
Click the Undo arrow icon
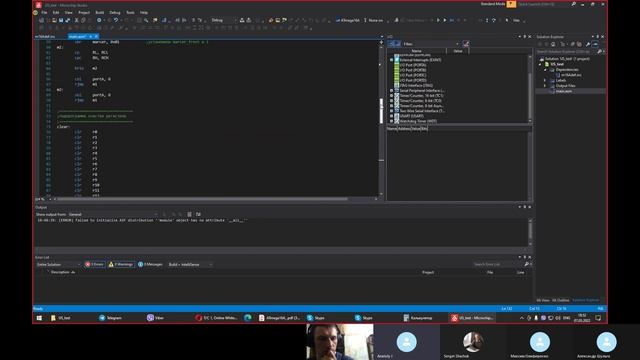click(x=116, y=20)
